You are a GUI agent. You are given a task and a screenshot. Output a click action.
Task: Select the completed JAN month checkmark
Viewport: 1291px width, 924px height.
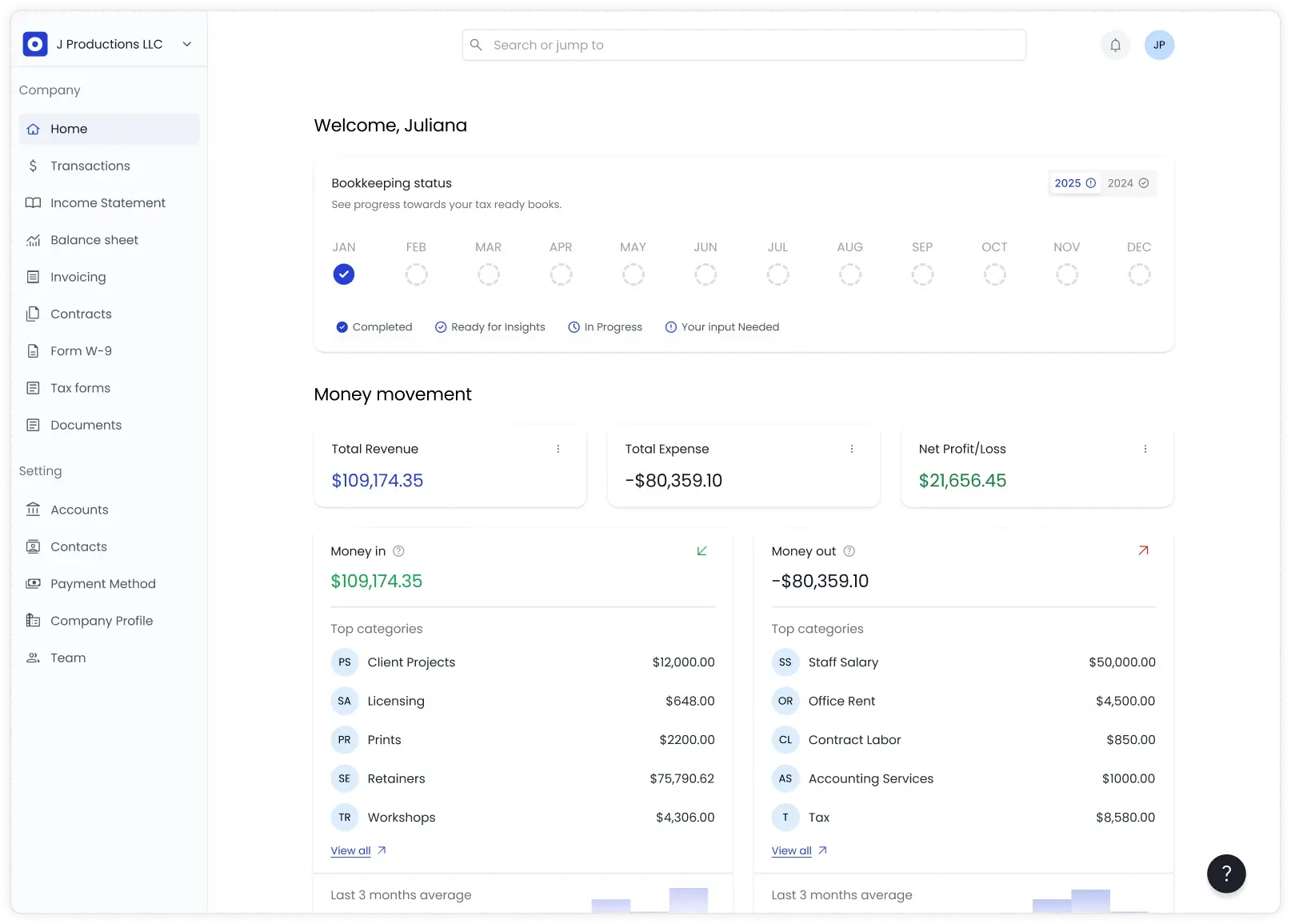344,274
